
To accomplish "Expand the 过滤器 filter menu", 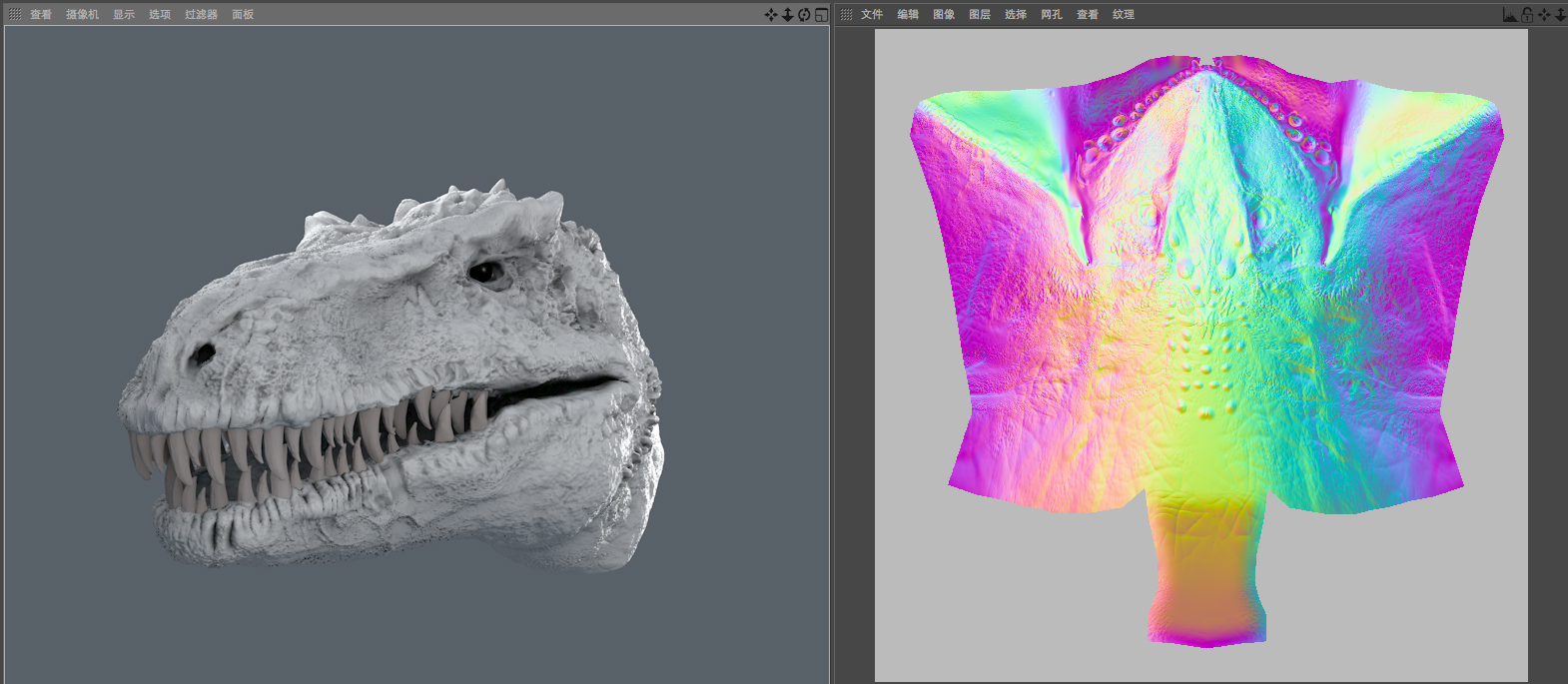I will pyautogui.click(x=201, y=15).
